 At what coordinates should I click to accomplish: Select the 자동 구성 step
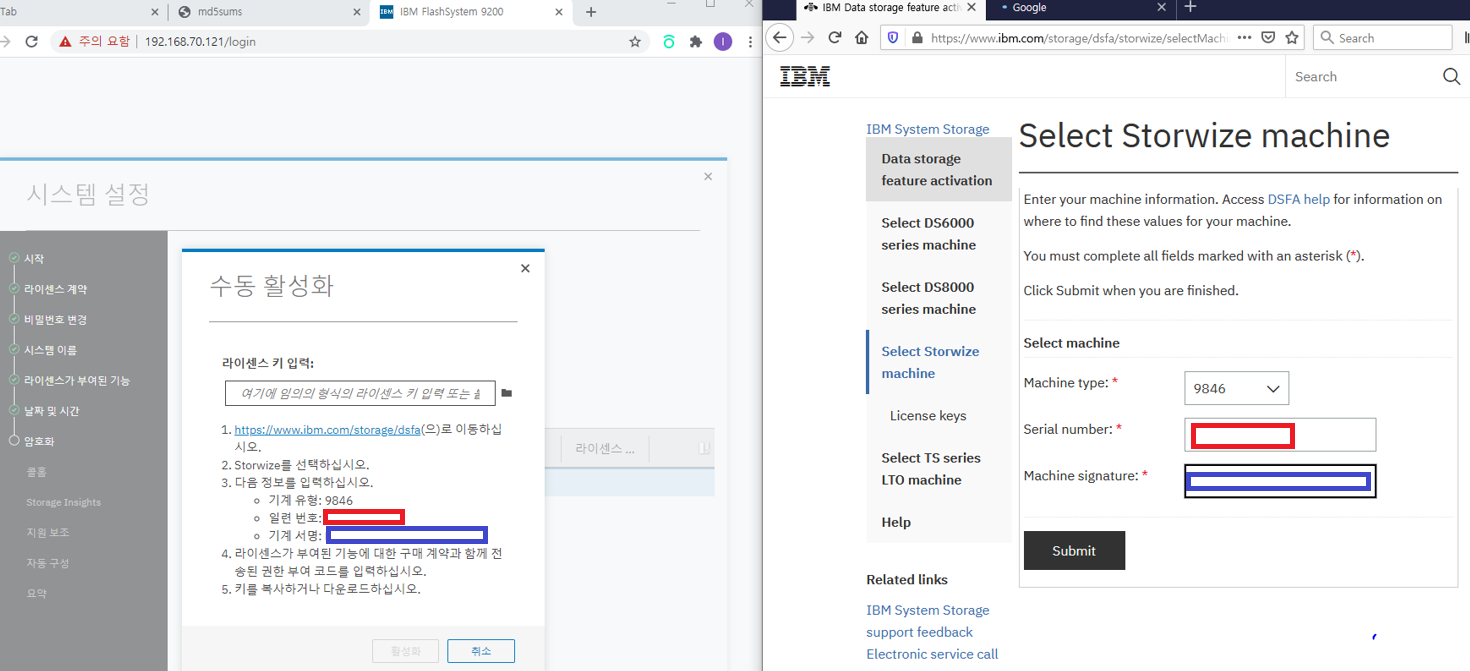pyautogui.click(x=47, y=563)
